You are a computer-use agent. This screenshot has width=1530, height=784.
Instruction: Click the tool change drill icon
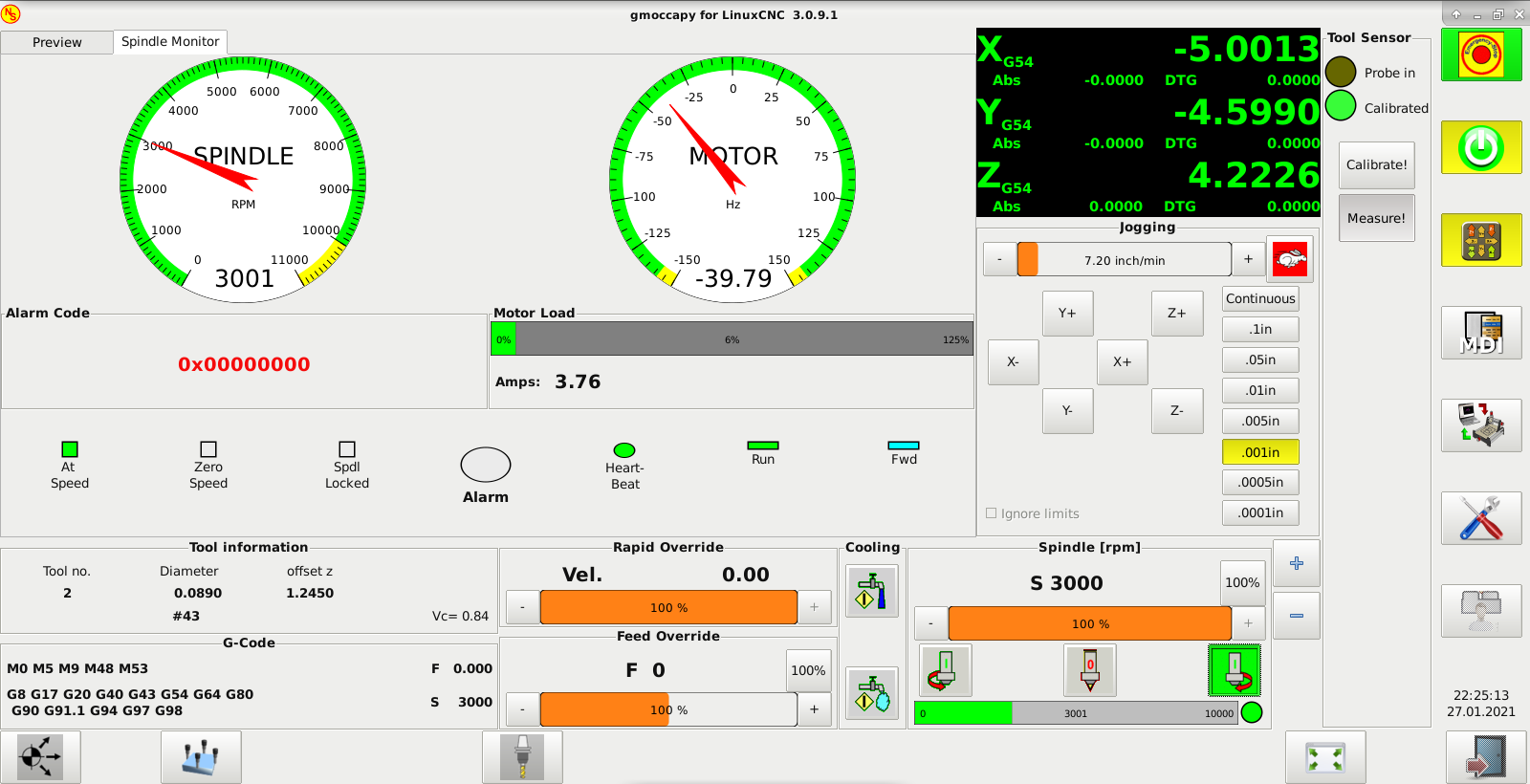pos(522,757)
